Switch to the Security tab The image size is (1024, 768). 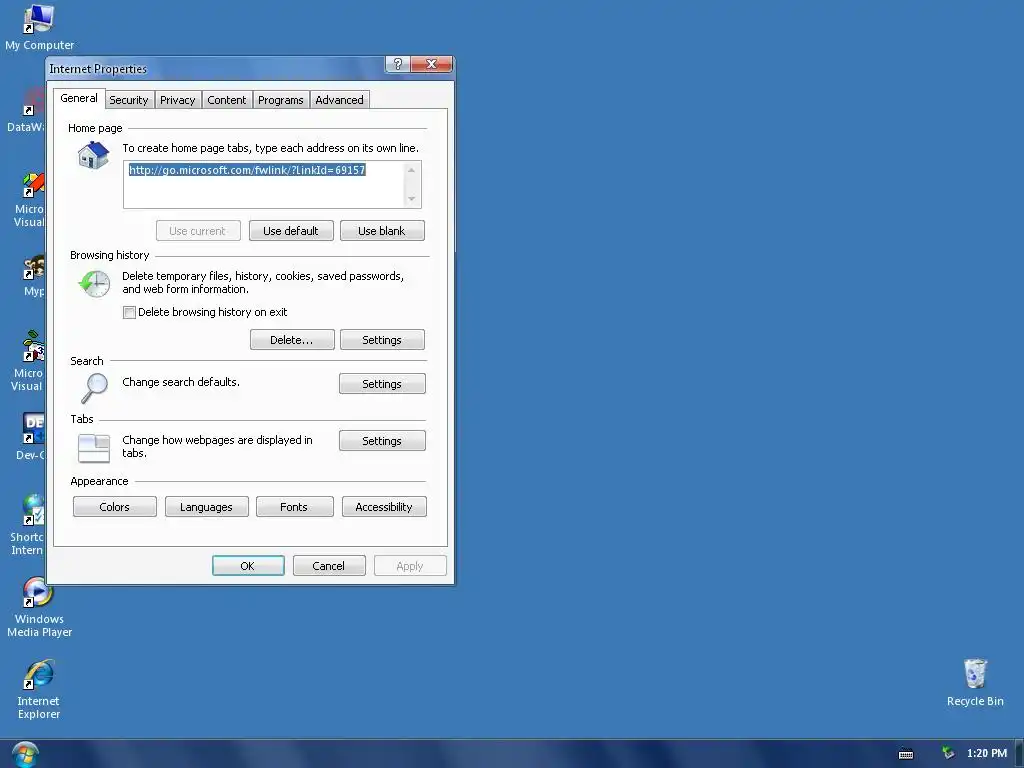[129, 100]
